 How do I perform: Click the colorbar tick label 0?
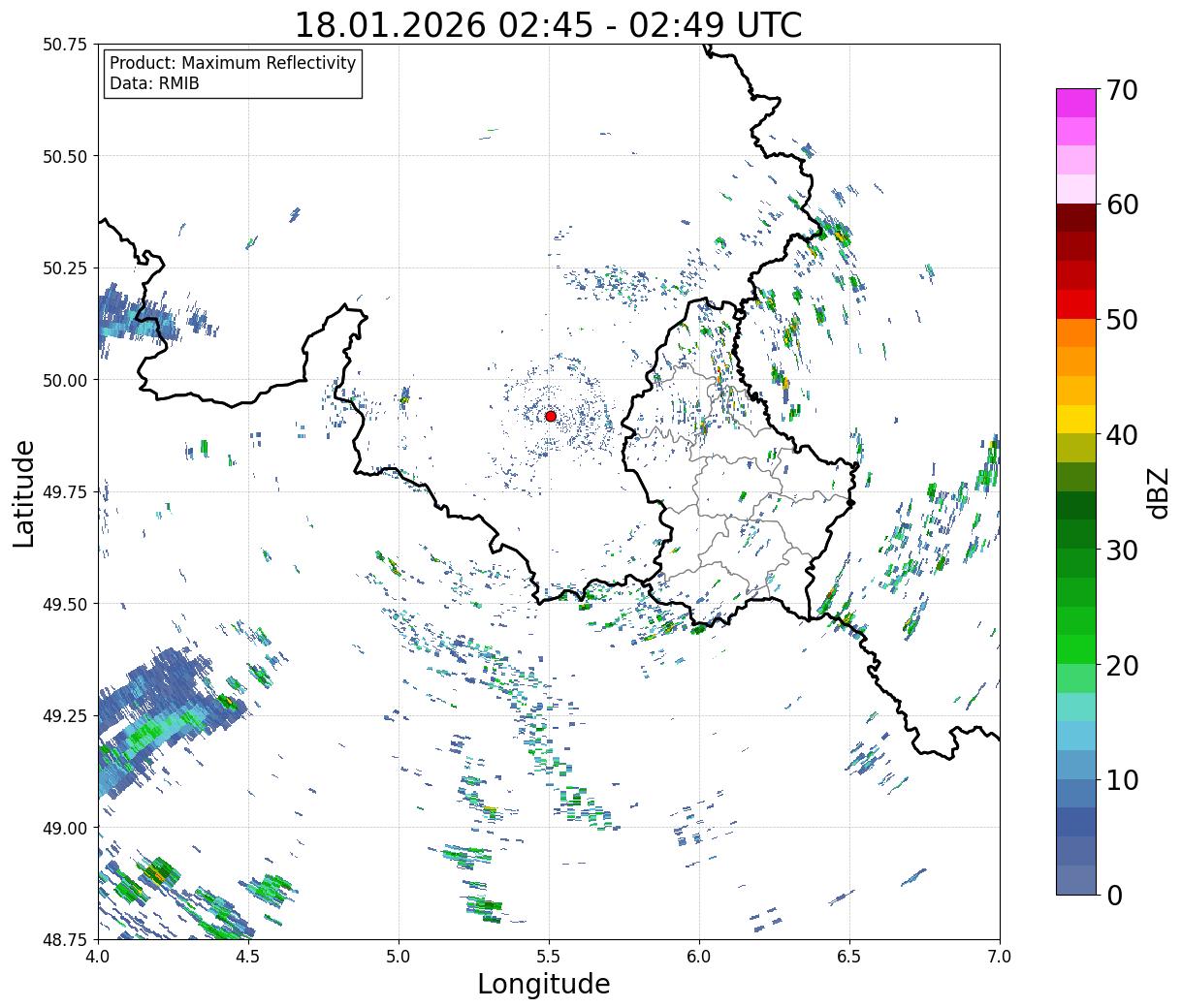coord(1113,896)
